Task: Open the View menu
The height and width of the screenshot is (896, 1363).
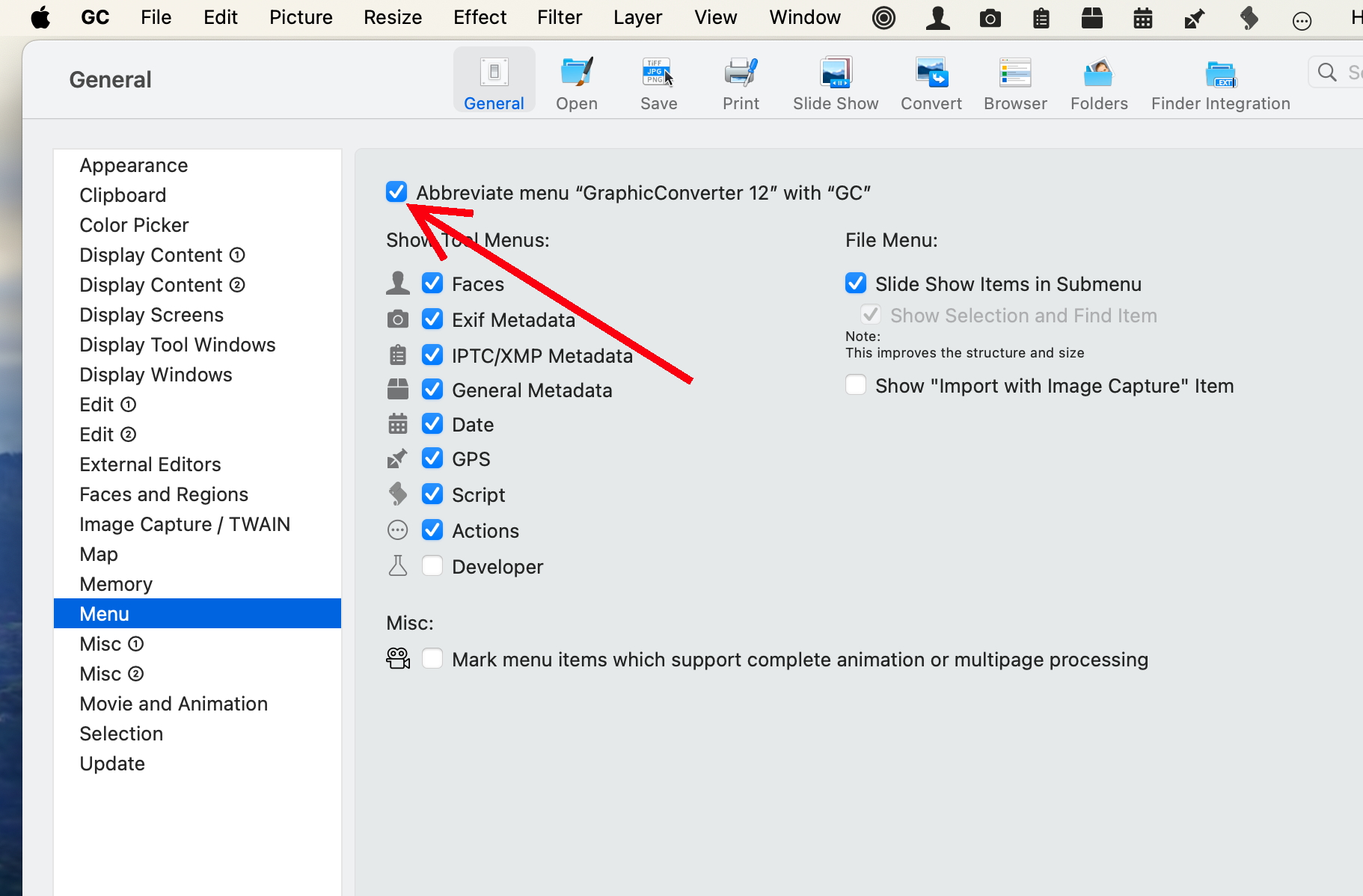Action: [715, 17]
